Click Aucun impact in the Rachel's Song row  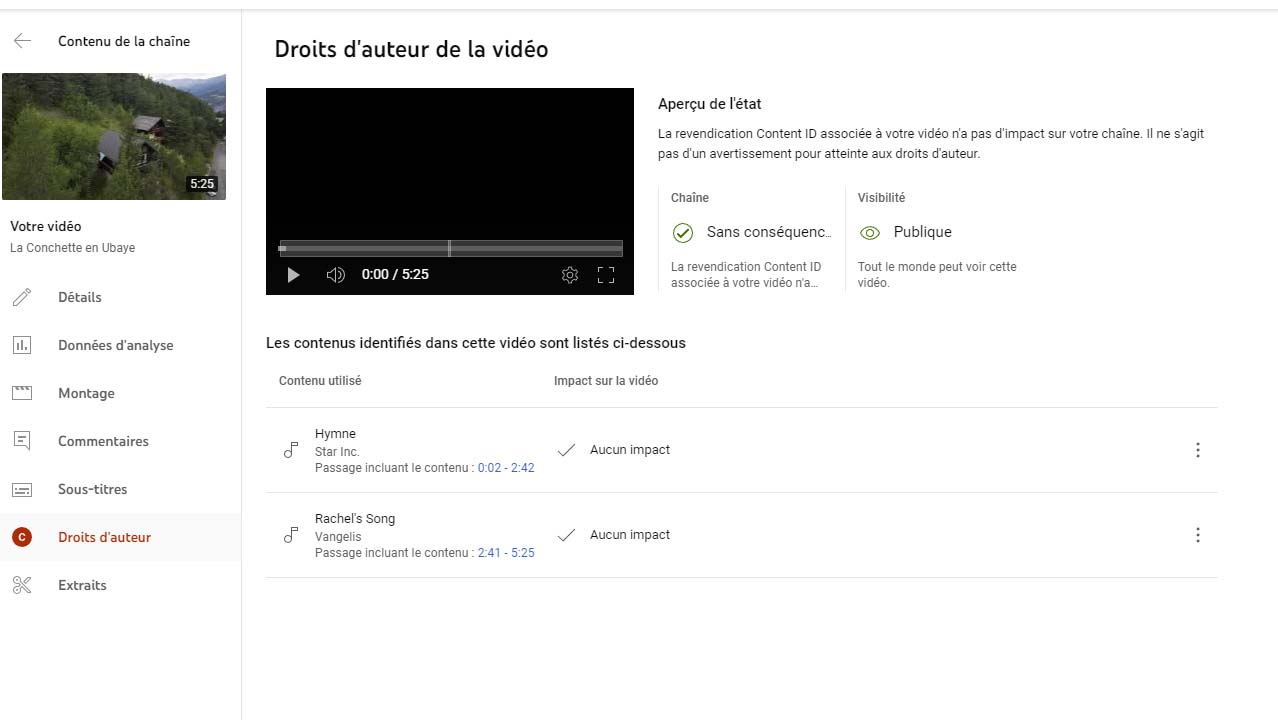point(630,535)
